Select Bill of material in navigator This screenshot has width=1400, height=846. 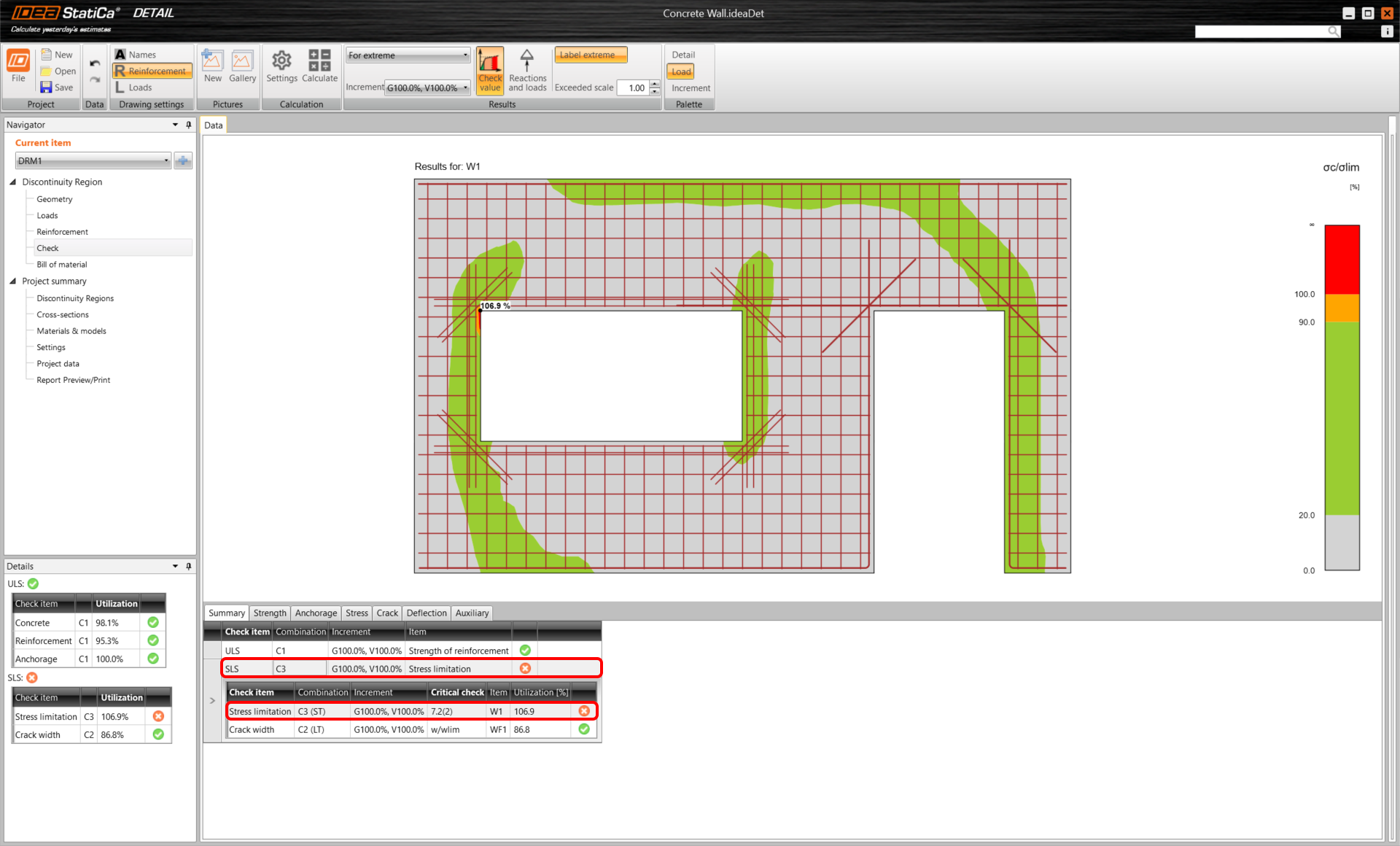(x=62, y=265)
